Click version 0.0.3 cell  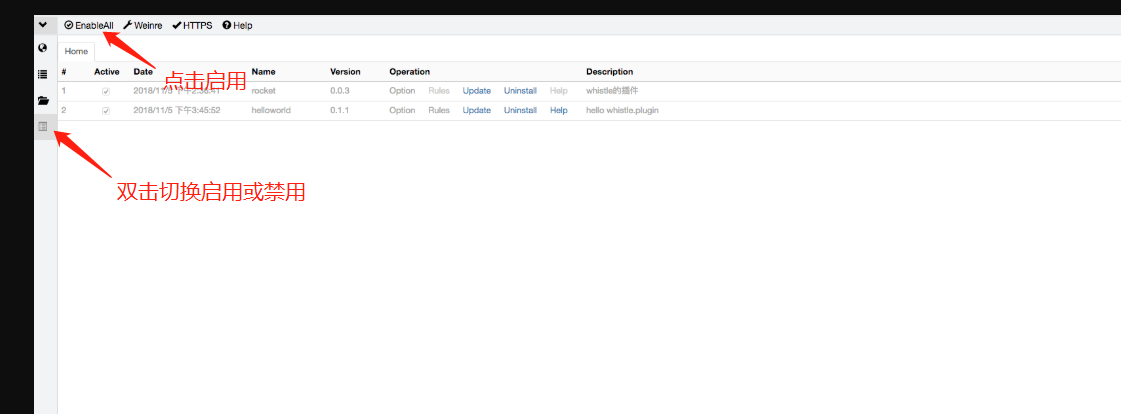(x=340, y=91)
